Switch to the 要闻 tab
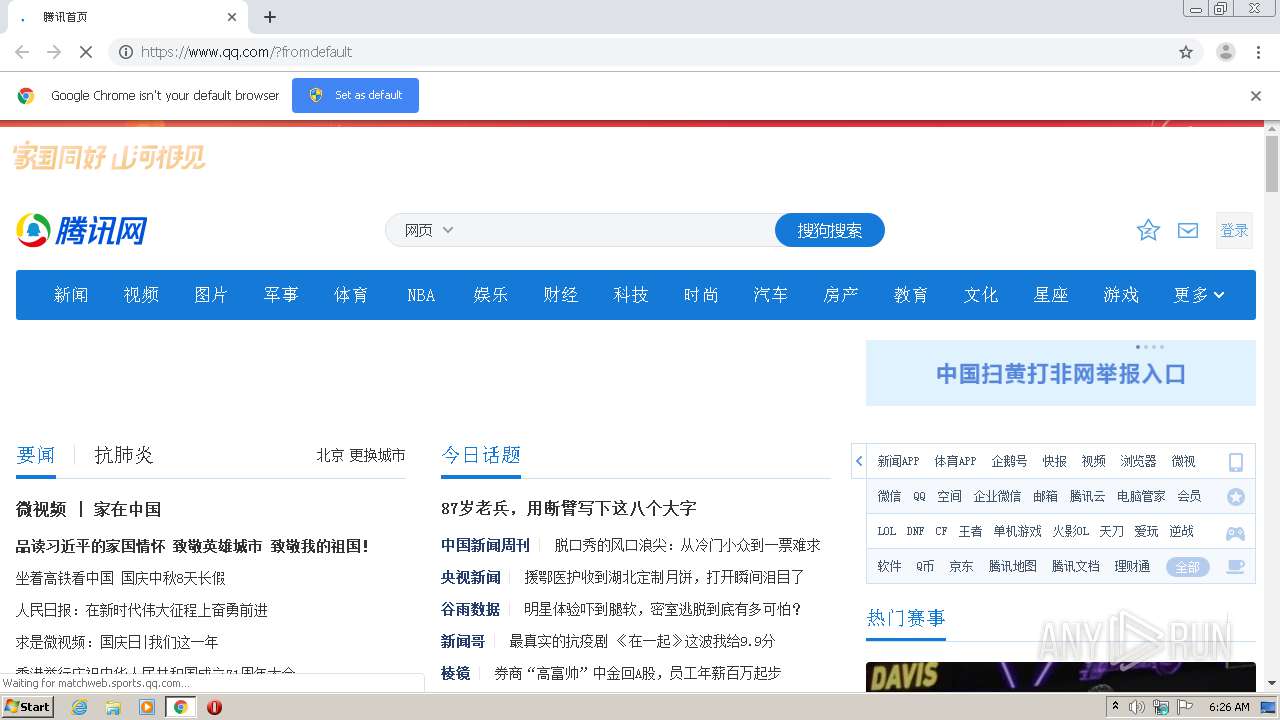 pos(36,455)
